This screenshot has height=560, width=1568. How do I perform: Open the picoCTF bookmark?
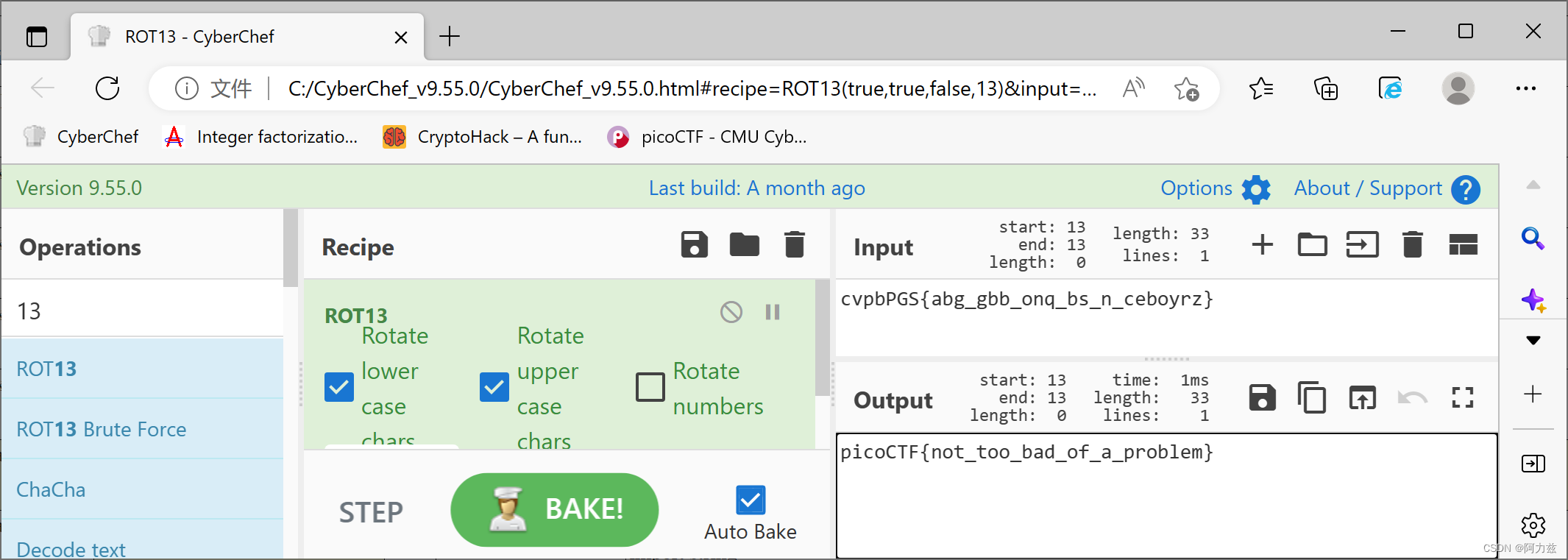[x=707, y=137]
